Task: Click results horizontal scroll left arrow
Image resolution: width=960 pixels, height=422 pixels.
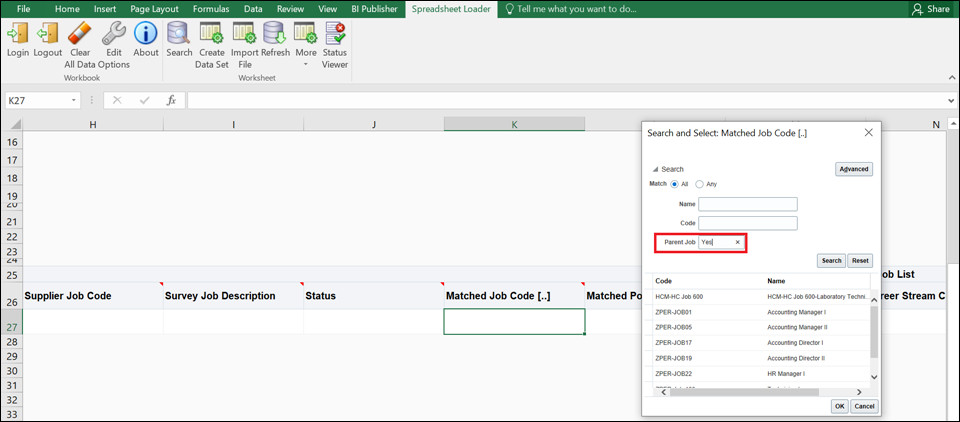Action: click(664, 392)
